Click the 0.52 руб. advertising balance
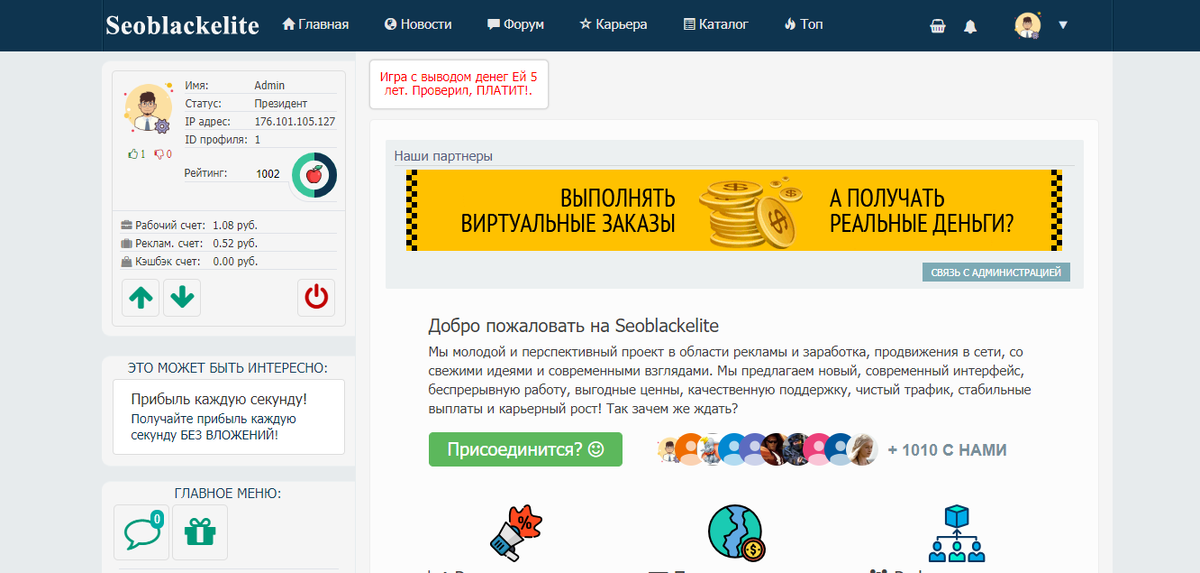Screen dimensions: 1200x573 coord(235,243)
